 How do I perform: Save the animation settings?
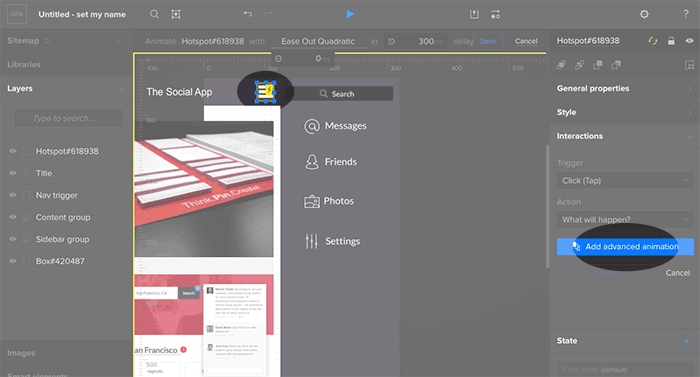click(x=488, y=41)
